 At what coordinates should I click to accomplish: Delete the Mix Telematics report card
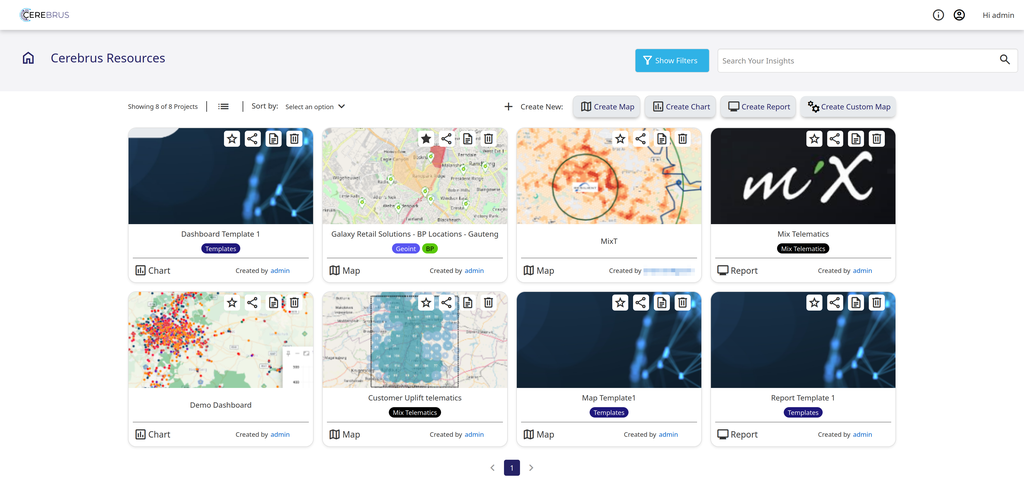pyautogui.click(x=876, y=138)
